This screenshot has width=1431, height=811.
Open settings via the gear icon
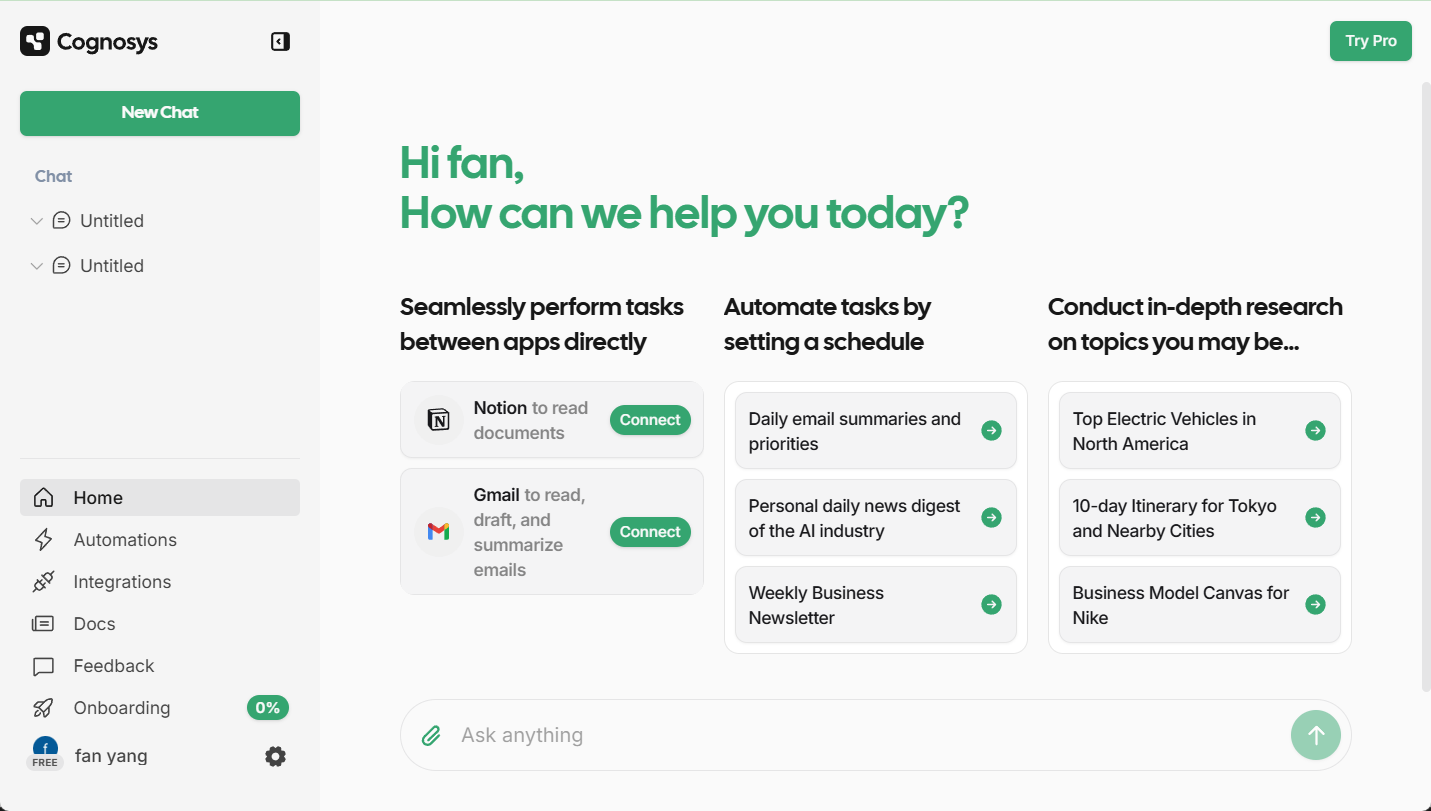coord(275,757)
